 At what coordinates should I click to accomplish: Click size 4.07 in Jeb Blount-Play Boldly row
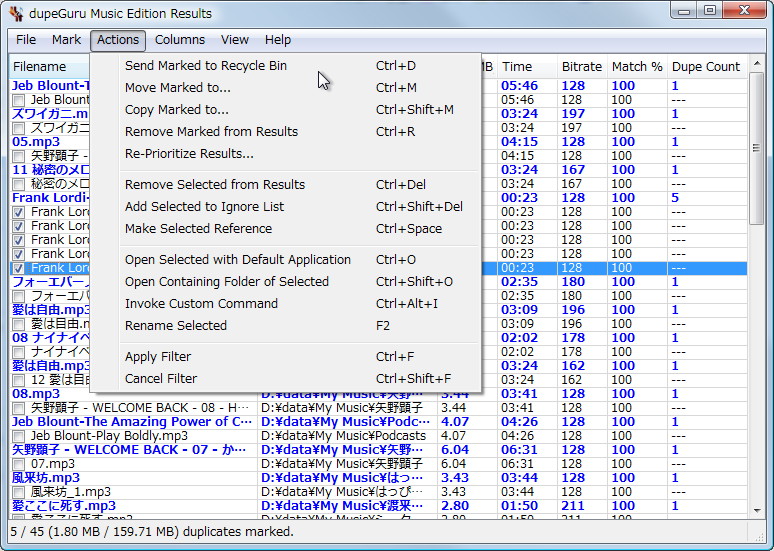(x=453, y=436)
